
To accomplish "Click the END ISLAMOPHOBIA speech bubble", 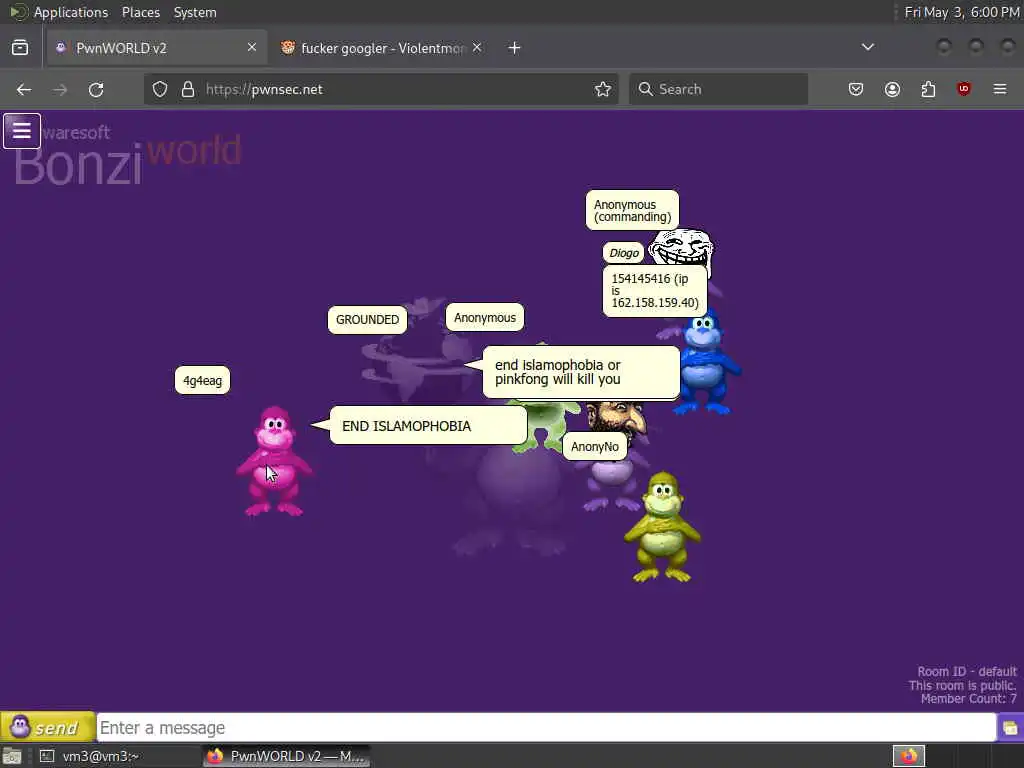I will [428, 426].
